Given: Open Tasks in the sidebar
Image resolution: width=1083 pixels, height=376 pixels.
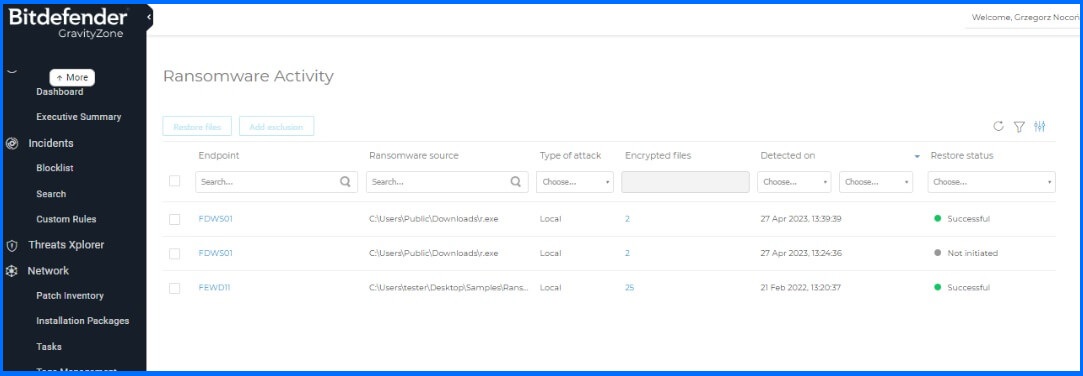Looking at the screenshot, I should 49,346.
